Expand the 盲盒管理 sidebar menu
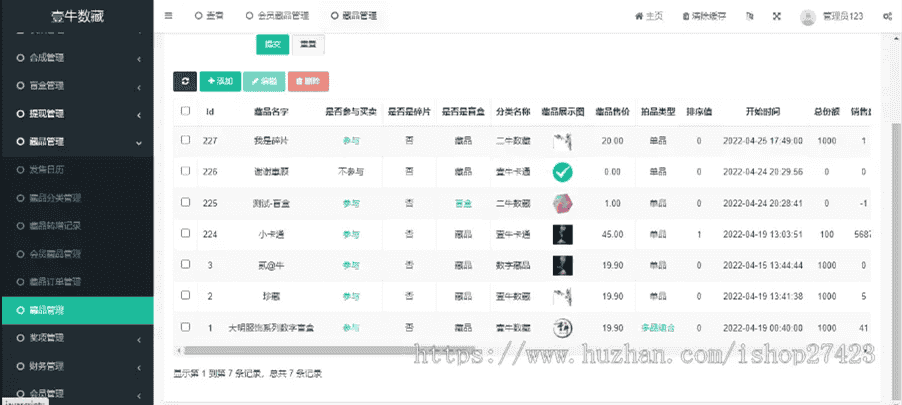902x405 pixels. point(77,85)
